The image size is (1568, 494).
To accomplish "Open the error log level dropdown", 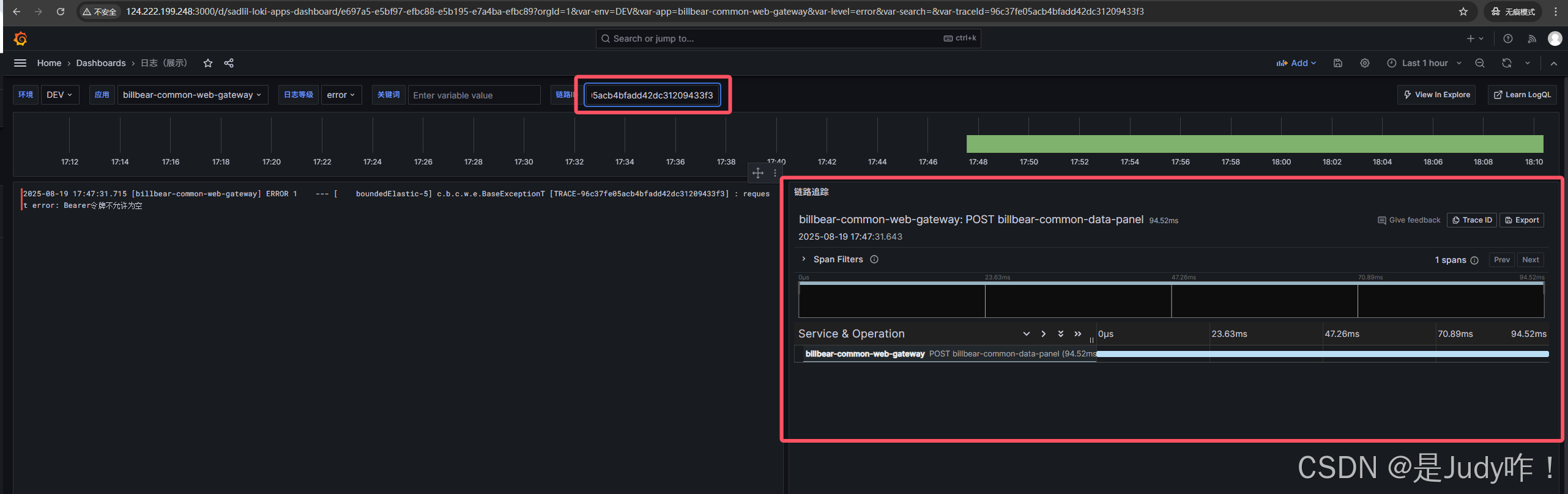I will click(x=341, y=95).
